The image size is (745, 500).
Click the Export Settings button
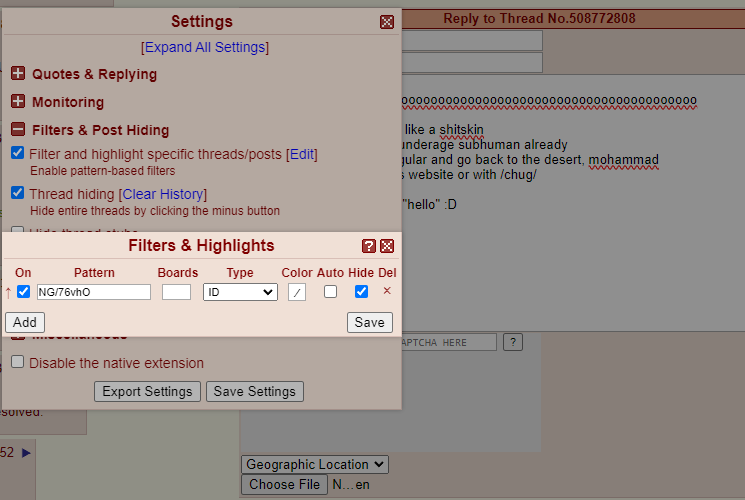point(147,391)
